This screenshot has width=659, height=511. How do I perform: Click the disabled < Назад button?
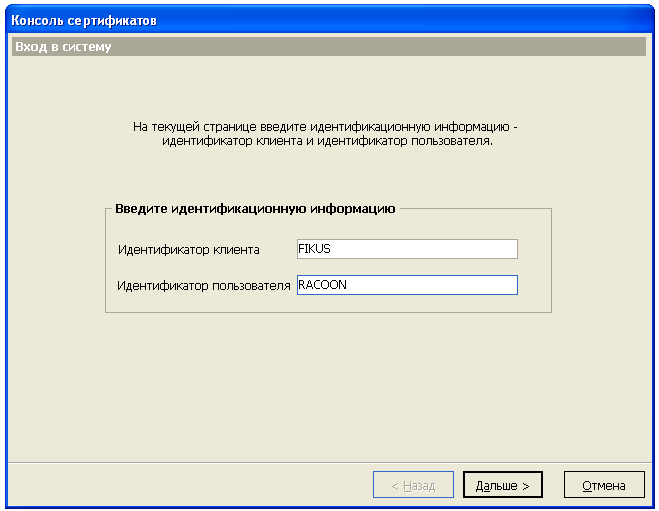(413, 485)
